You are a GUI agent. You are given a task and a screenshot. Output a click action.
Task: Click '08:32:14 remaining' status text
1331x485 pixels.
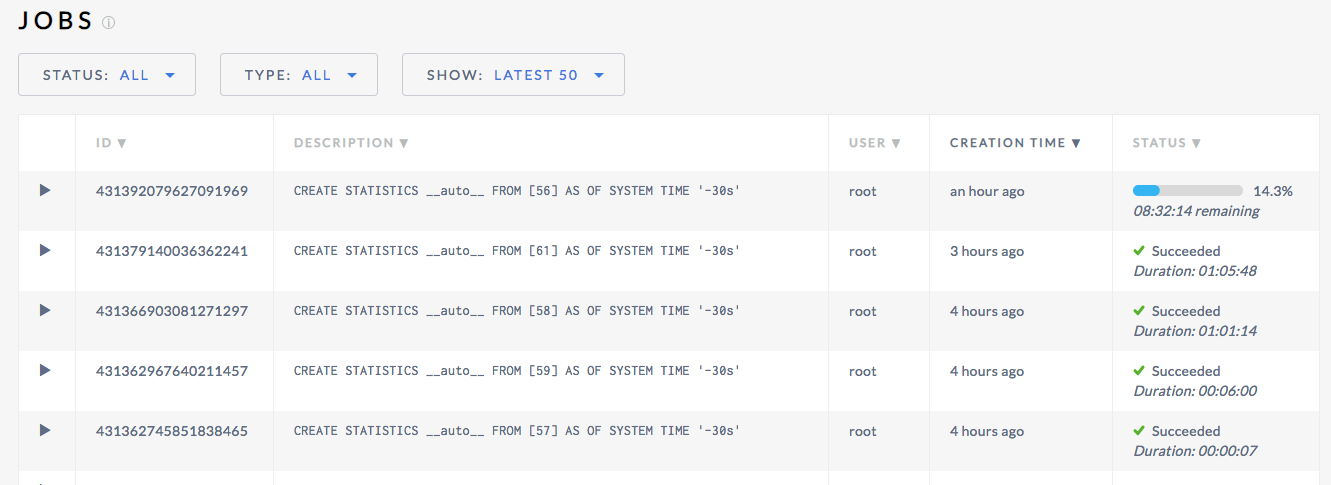[x=1196, y=211]
